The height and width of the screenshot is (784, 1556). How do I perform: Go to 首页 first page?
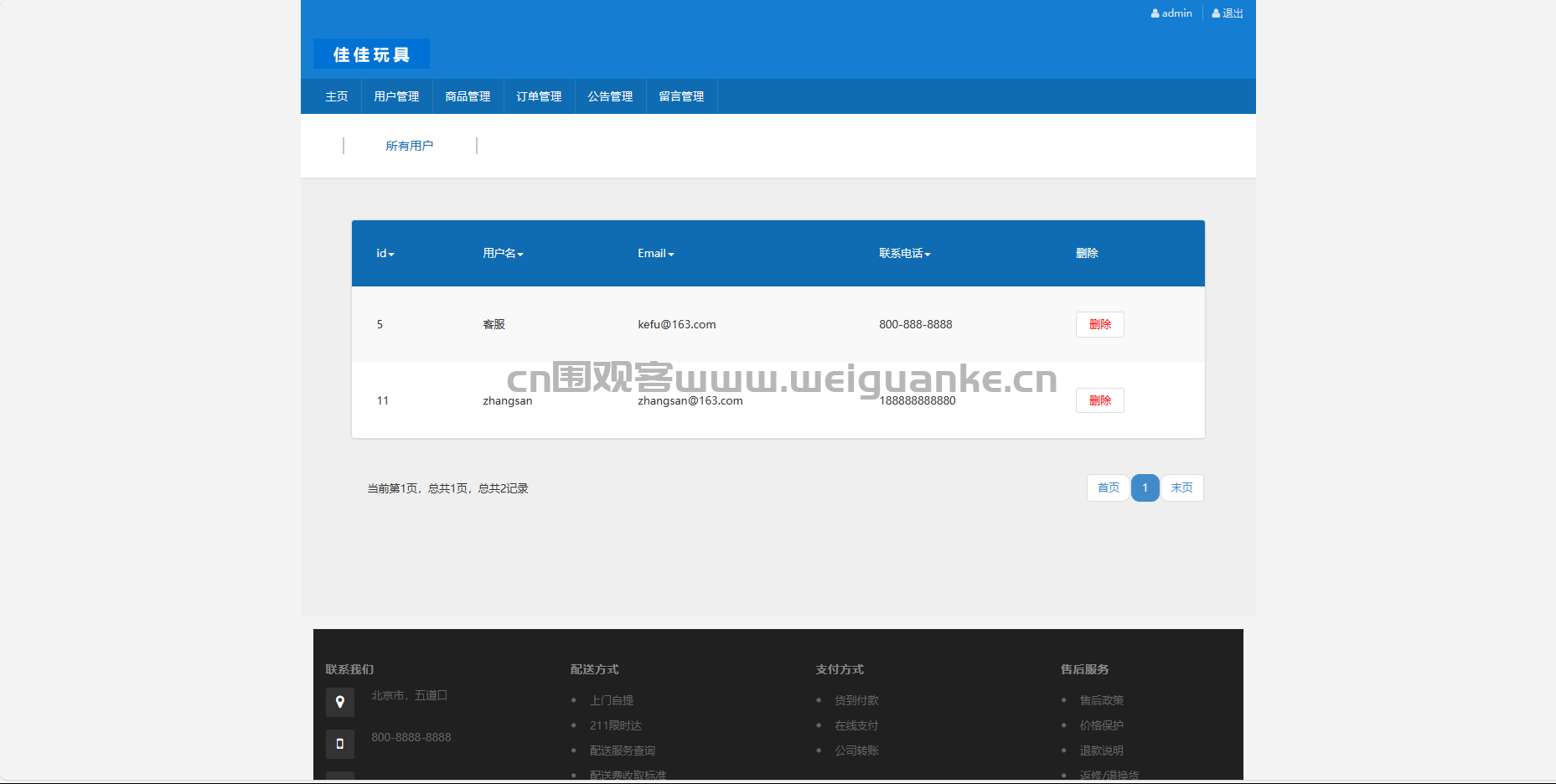[1108, 487]
